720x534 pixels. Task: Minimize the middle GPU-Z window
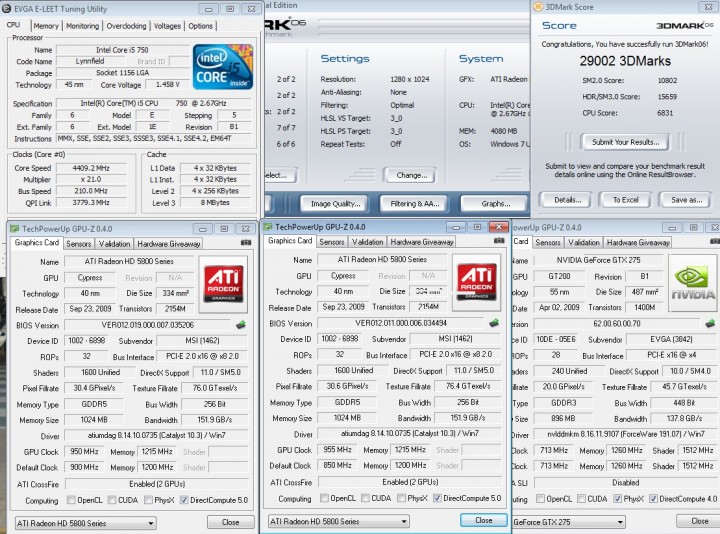point(456,227)
